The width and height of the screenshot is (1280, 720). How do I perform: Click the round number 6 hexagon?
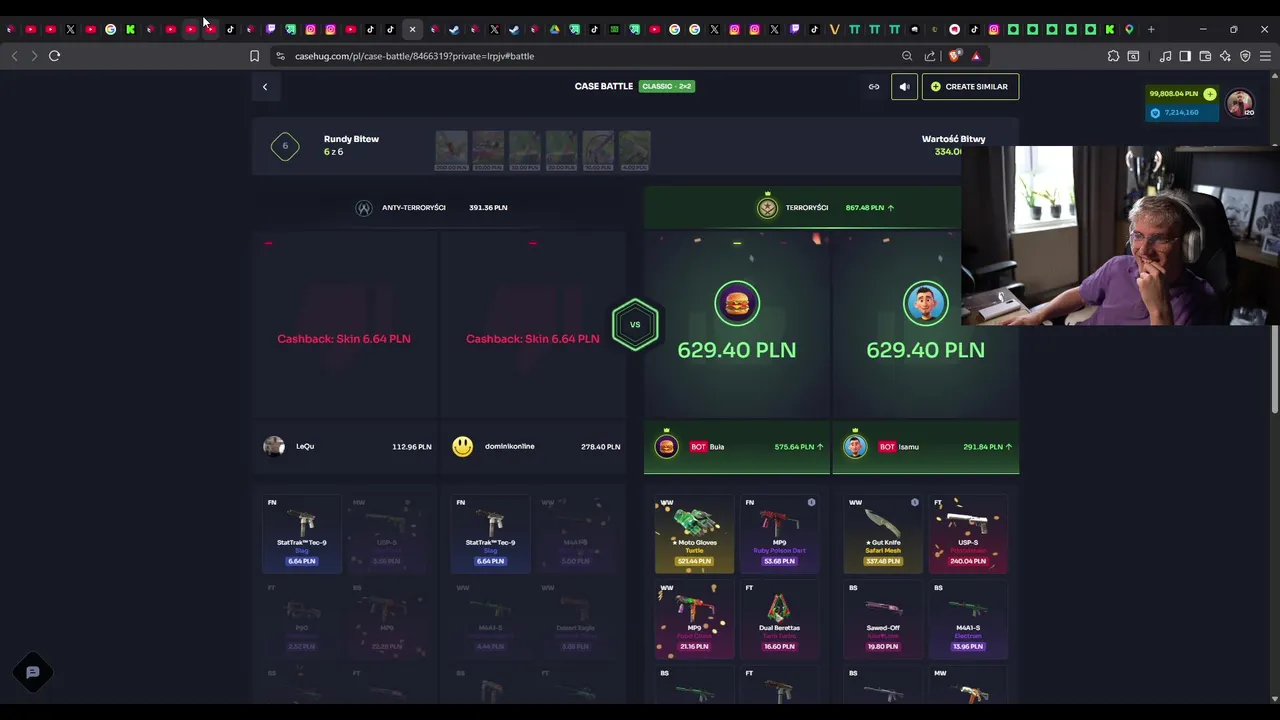285,147
